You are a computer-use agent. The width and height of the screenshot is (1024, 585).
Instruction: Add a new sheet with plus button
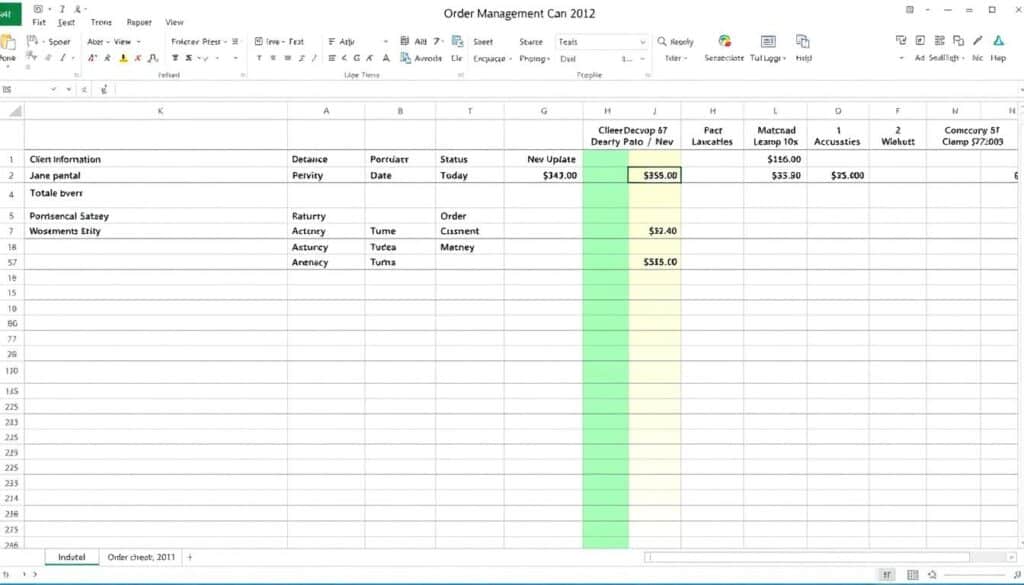(x=190, y=557)
